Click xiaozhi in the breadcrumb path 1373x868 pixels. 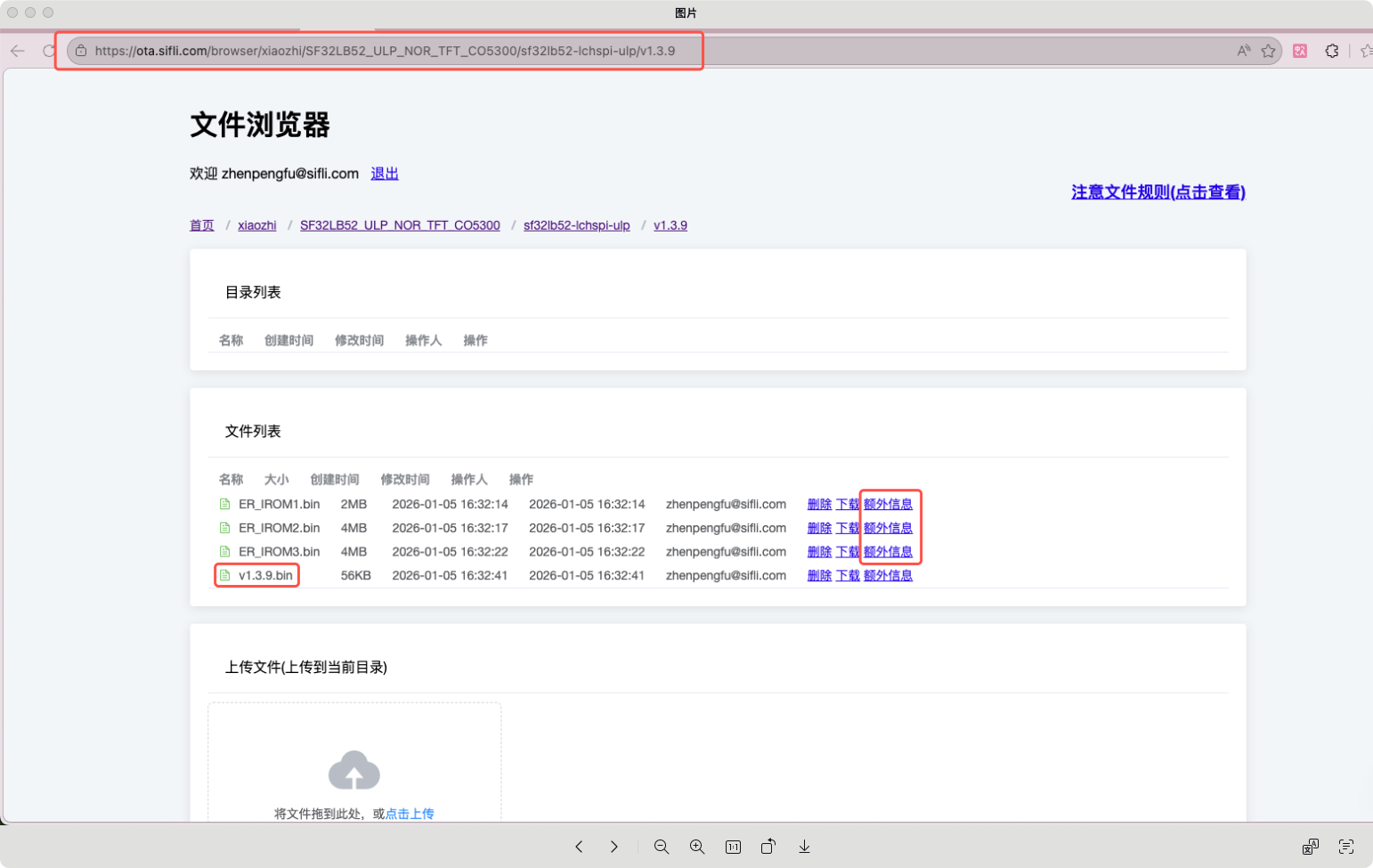257,225
